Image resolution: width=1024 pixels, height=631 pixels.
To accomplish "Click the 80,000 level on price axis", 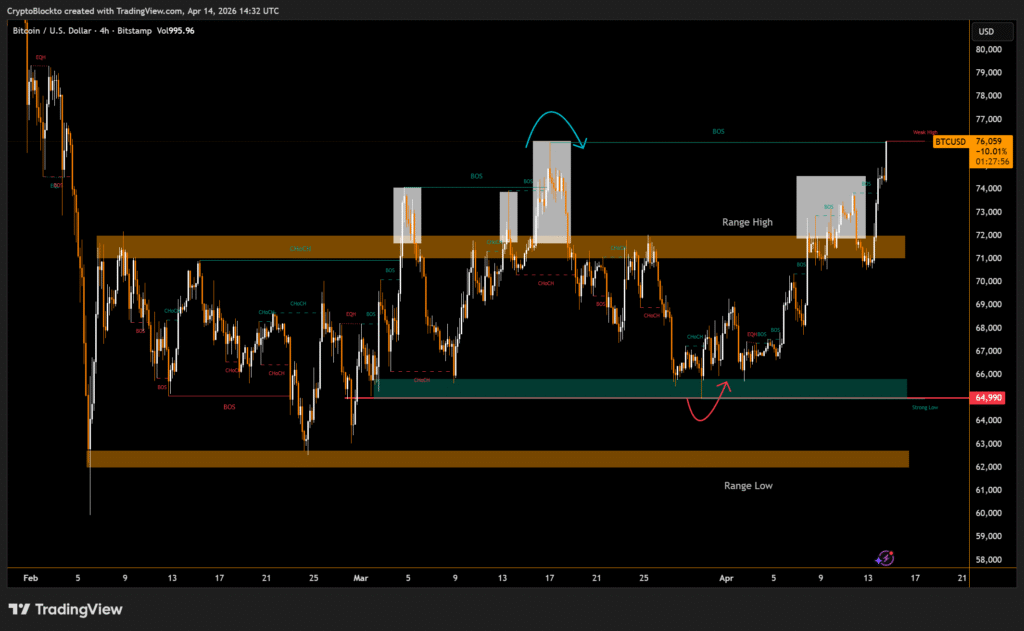I will pyautogui.click(x=988, y=49).
